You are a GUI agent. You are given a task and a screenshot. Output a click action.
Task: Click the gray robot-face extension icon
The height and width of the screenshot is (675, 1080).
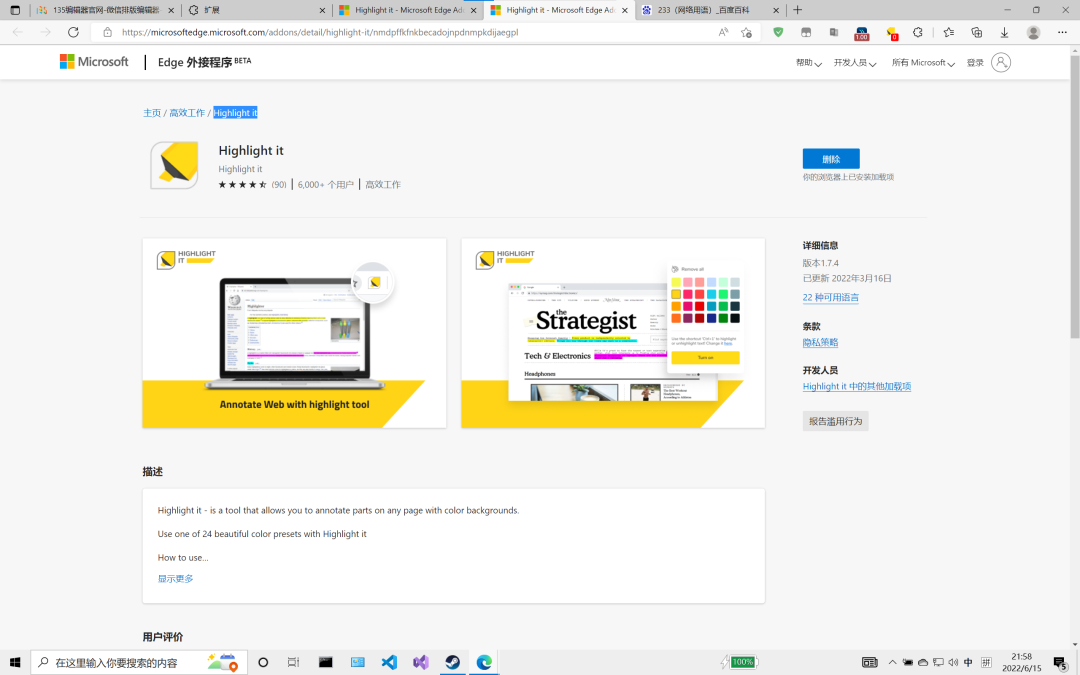tap(806, 32)
